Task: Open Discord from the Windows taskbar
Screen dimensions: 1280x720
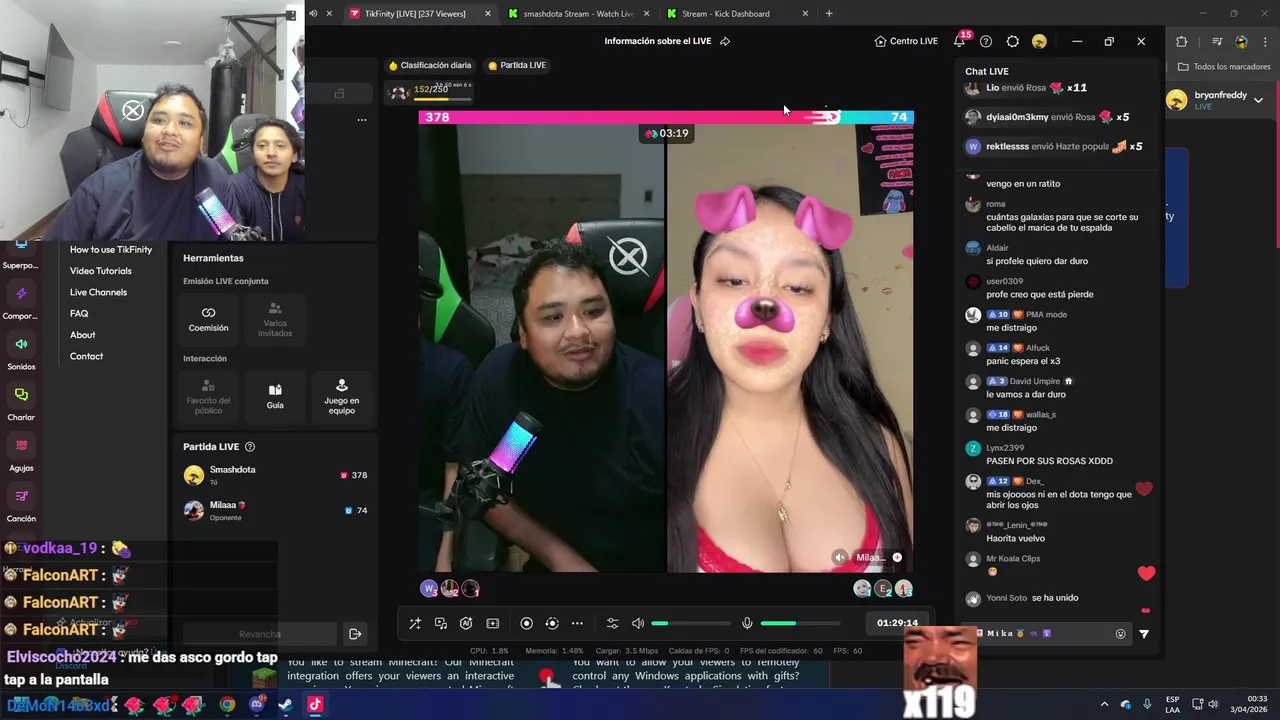Action: (x=256, y=704)
